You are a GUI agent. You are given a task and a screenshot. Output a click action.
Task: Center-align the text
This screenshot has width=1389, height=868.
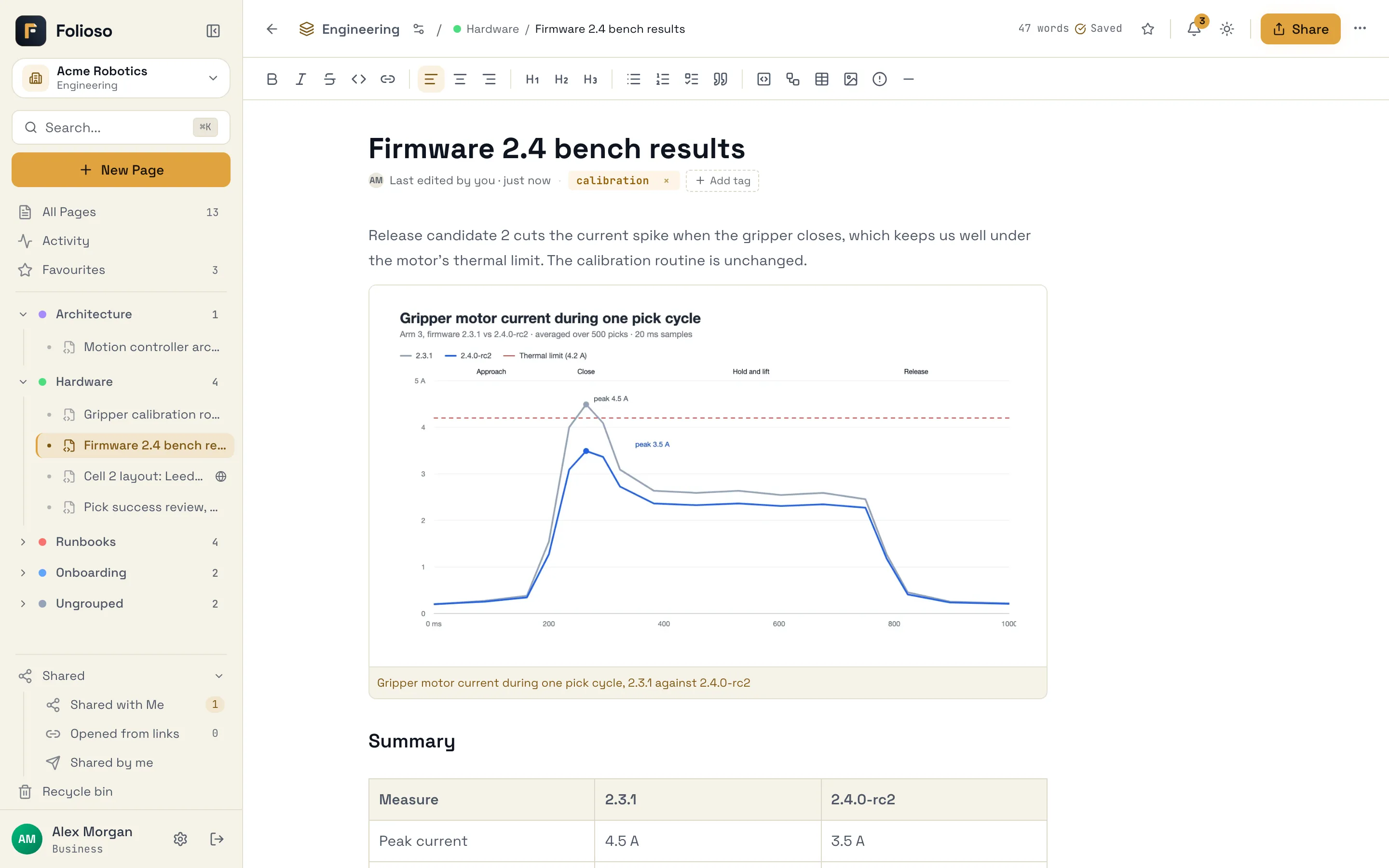[x=460, y=79]
